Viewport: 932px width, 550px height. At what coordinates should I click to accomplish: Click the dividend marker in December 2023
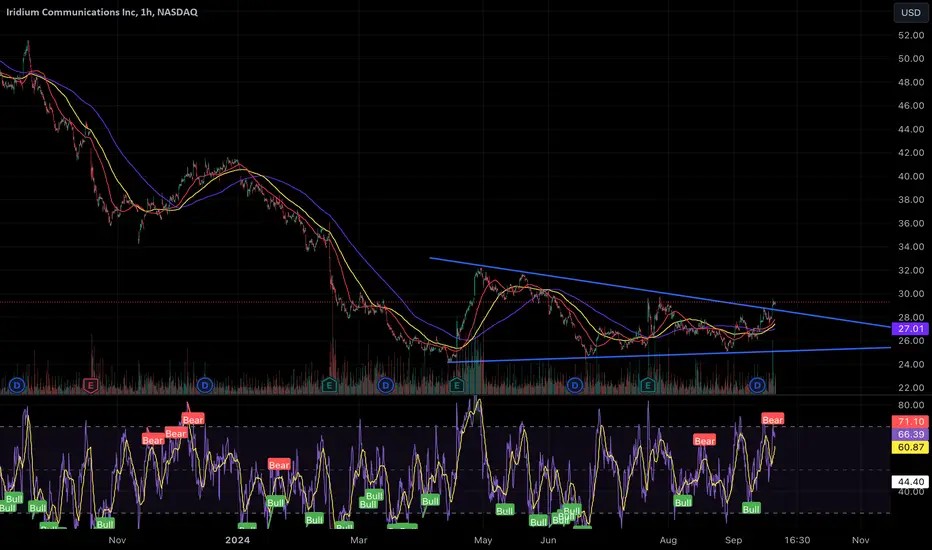[204, 385]
